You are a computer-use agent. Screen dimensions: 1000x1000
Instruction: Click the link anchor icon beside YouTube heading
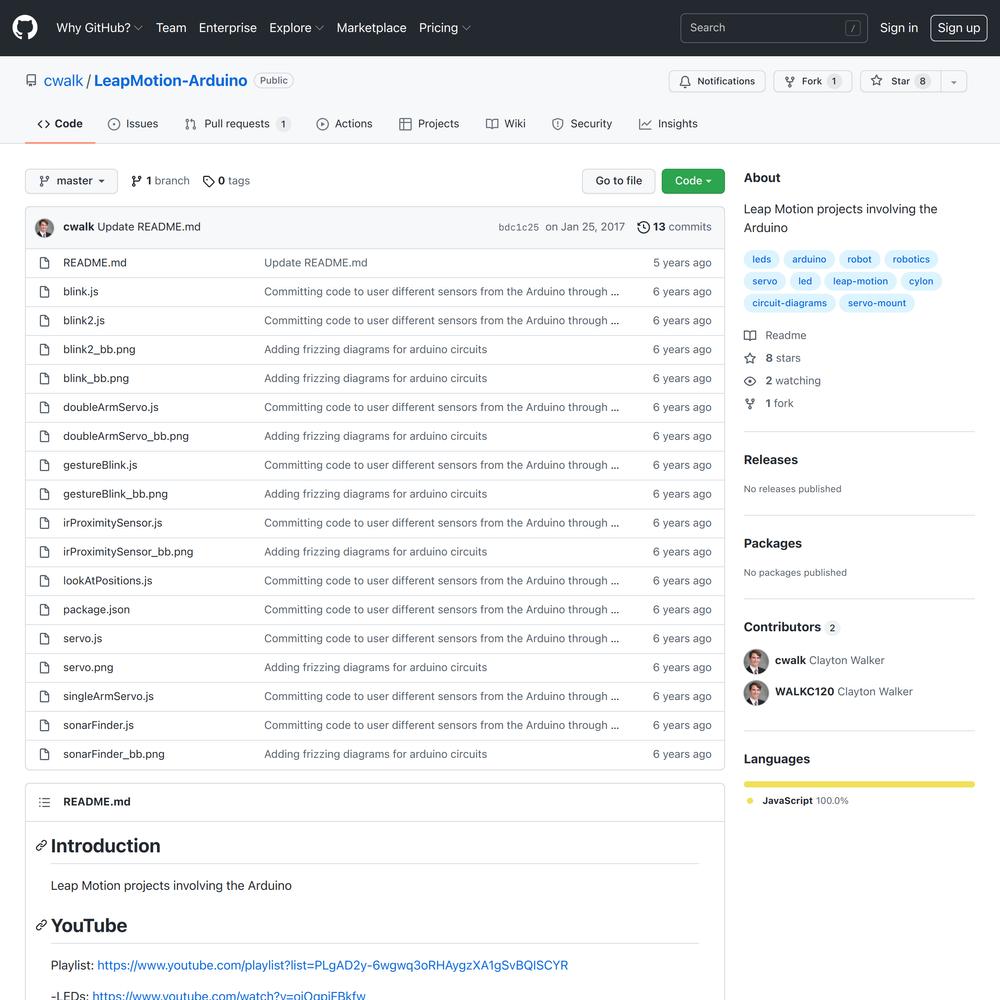(41, 925)
